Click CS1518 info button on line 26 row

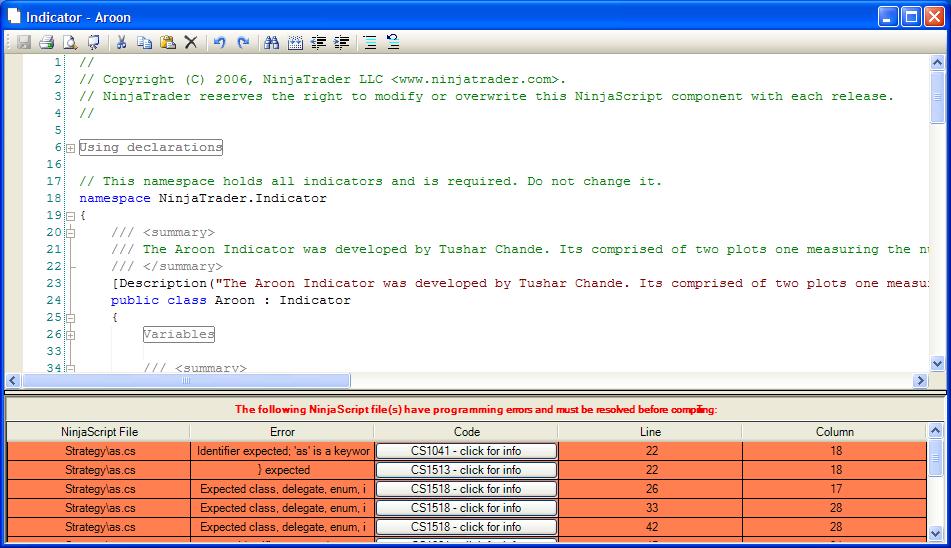[x=466, y=489]
